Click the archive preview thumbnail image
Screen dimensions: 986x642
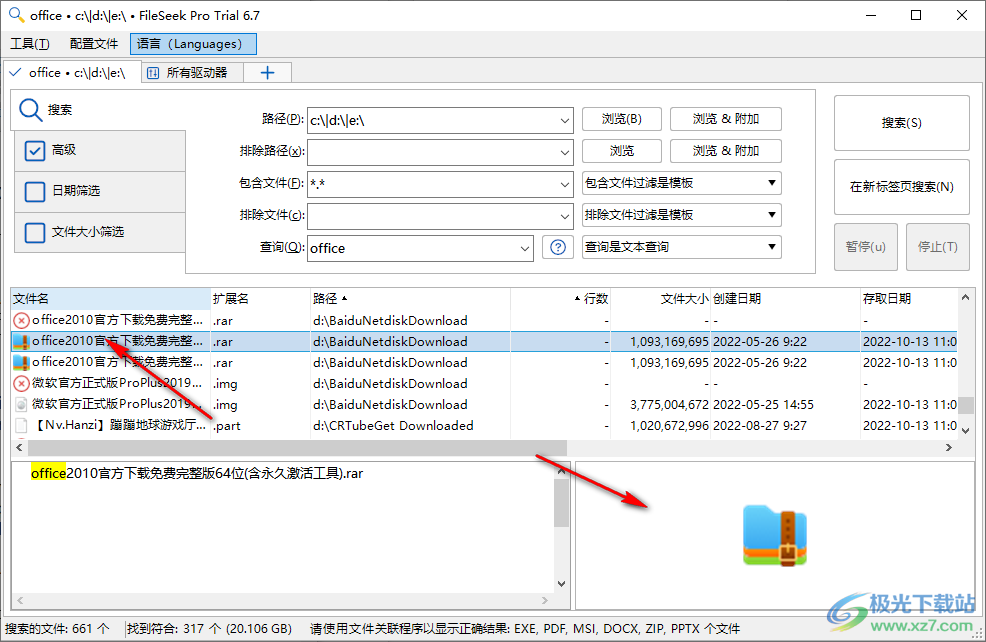click(775, 535)
